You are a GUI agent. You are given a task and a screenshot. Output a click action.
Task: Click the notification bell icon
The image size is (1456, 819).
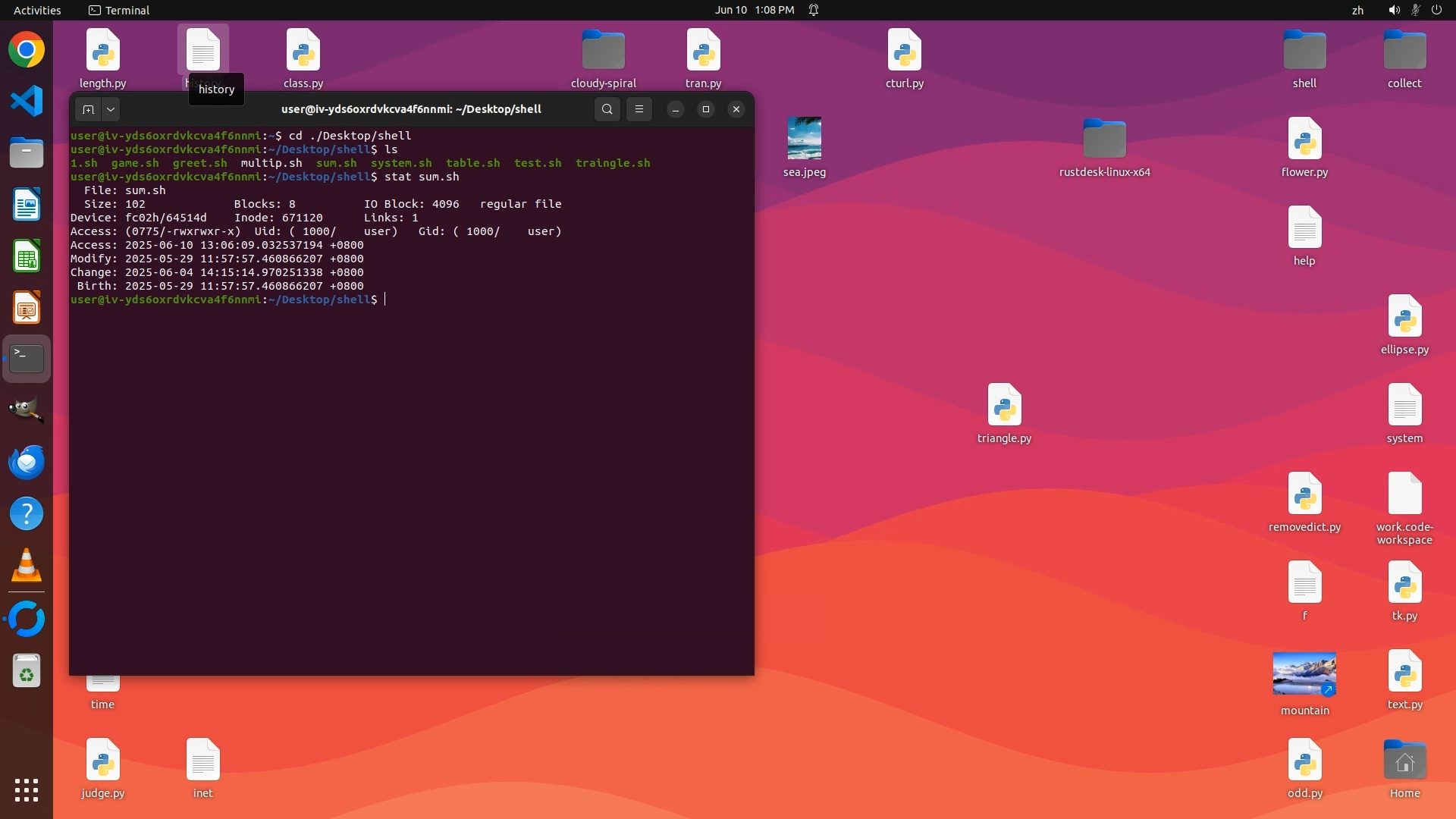pos(814,10)
